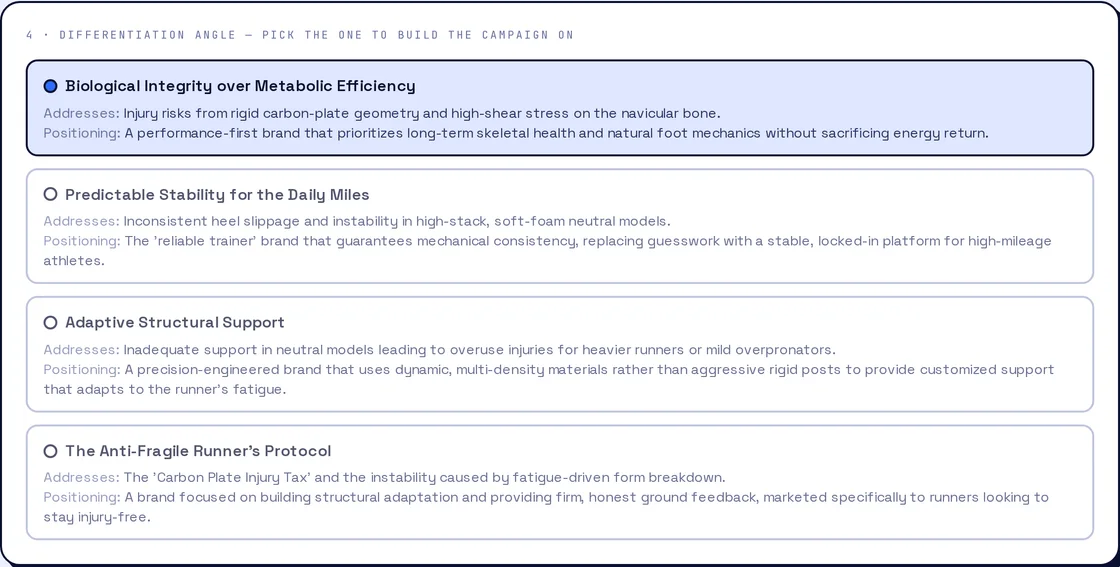Click the filled Biological Integrity radio button
The width and height of the screenshot is (1120, 567).
[x=50, y=86]
